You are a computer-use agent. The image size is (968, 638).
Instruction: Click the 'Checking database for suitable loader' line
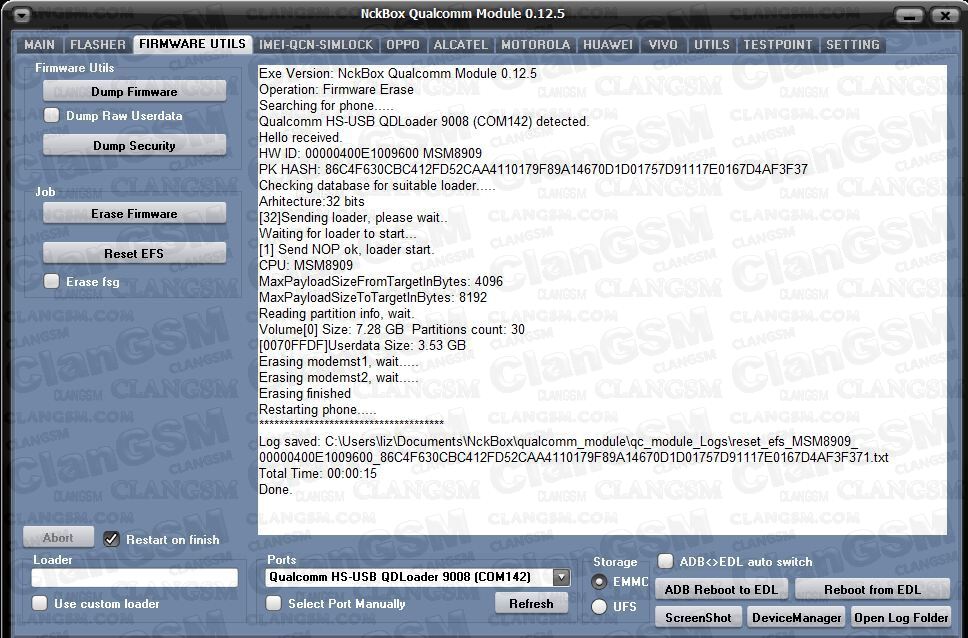point(377,185)
